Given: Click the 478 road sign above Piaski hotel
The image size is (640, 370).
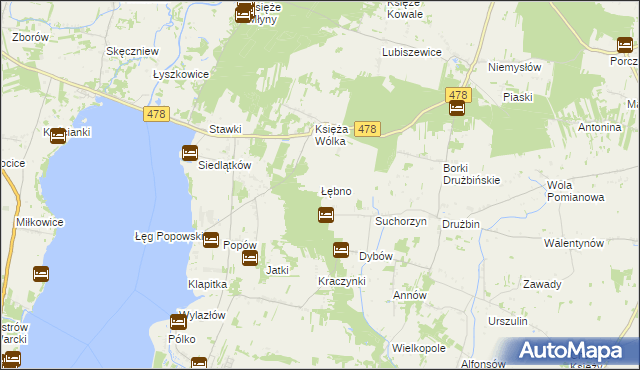Looking at the screenshot, I should pos(458,95).
